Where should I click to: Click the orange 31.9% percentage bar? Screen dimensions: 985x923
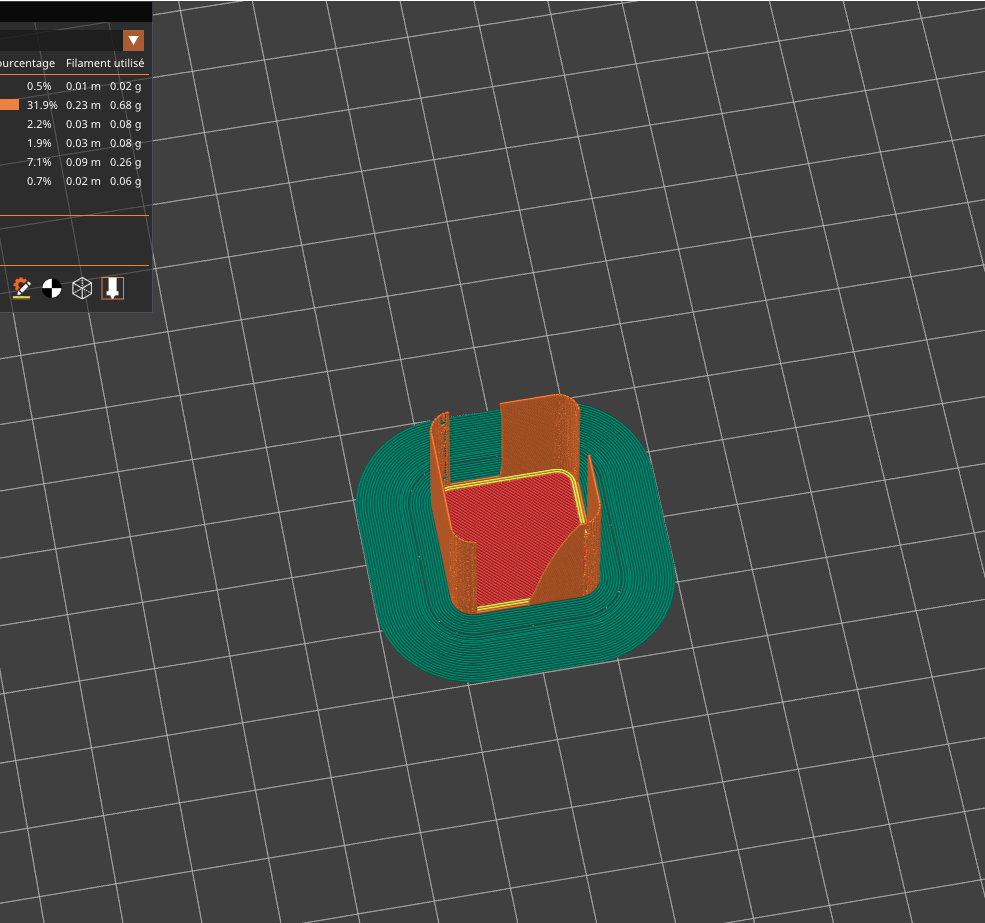(9, 105)
